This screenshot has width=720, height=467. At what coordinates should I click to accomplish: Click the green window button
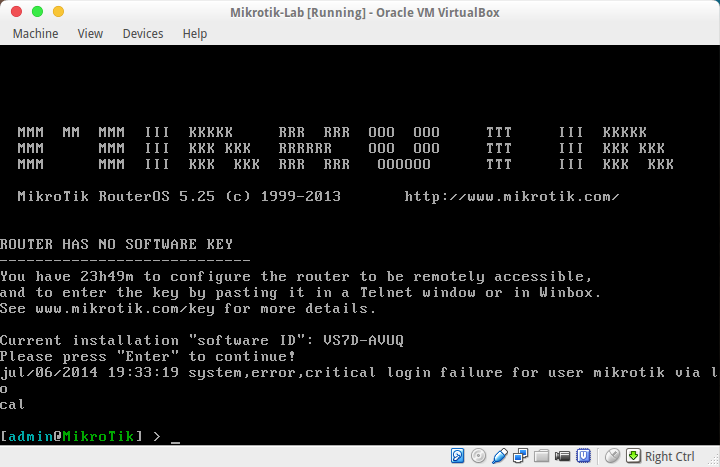point(38,12)
